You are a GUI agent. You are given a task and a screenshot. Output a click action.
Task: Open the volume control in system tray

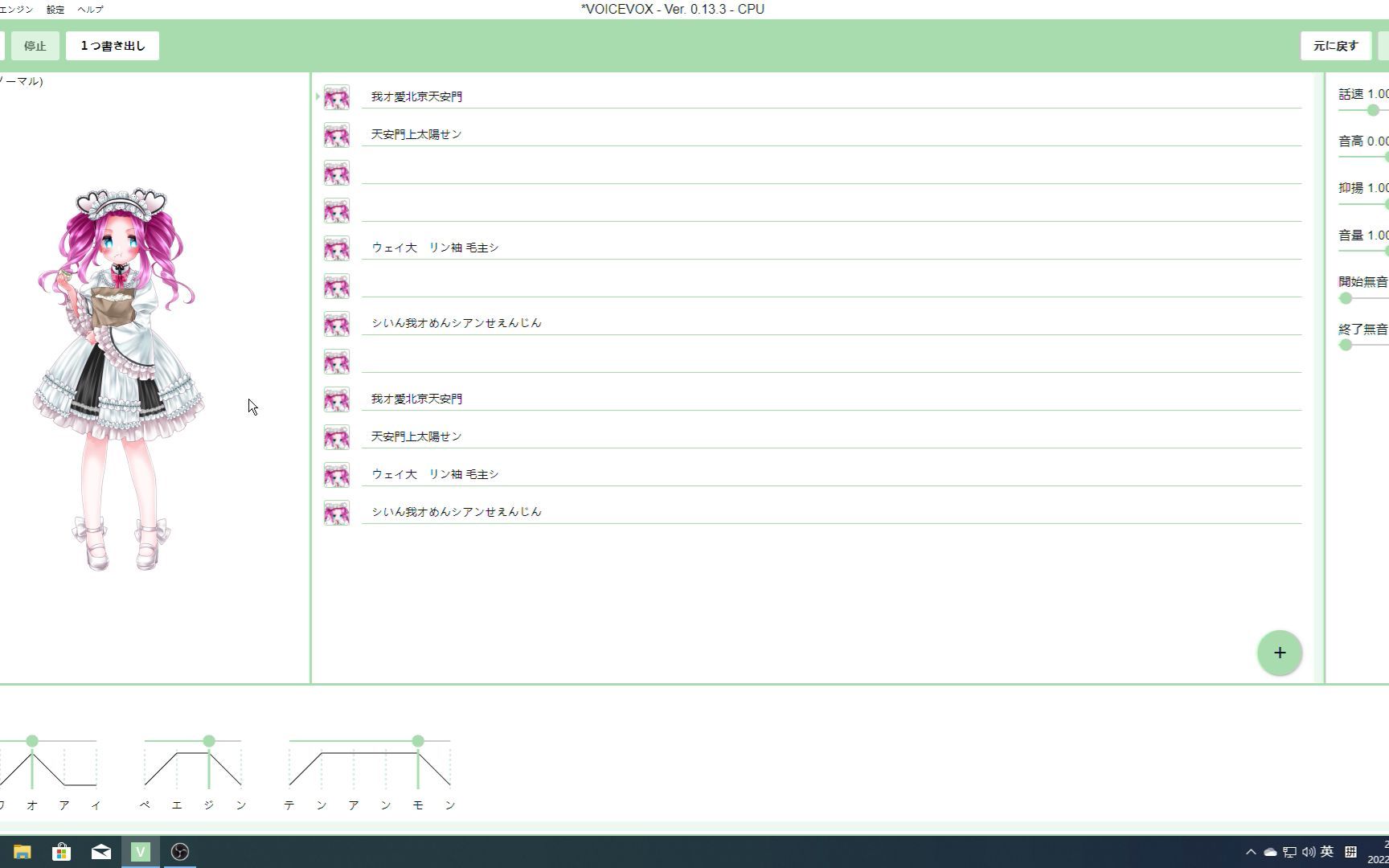(1309, 852)
